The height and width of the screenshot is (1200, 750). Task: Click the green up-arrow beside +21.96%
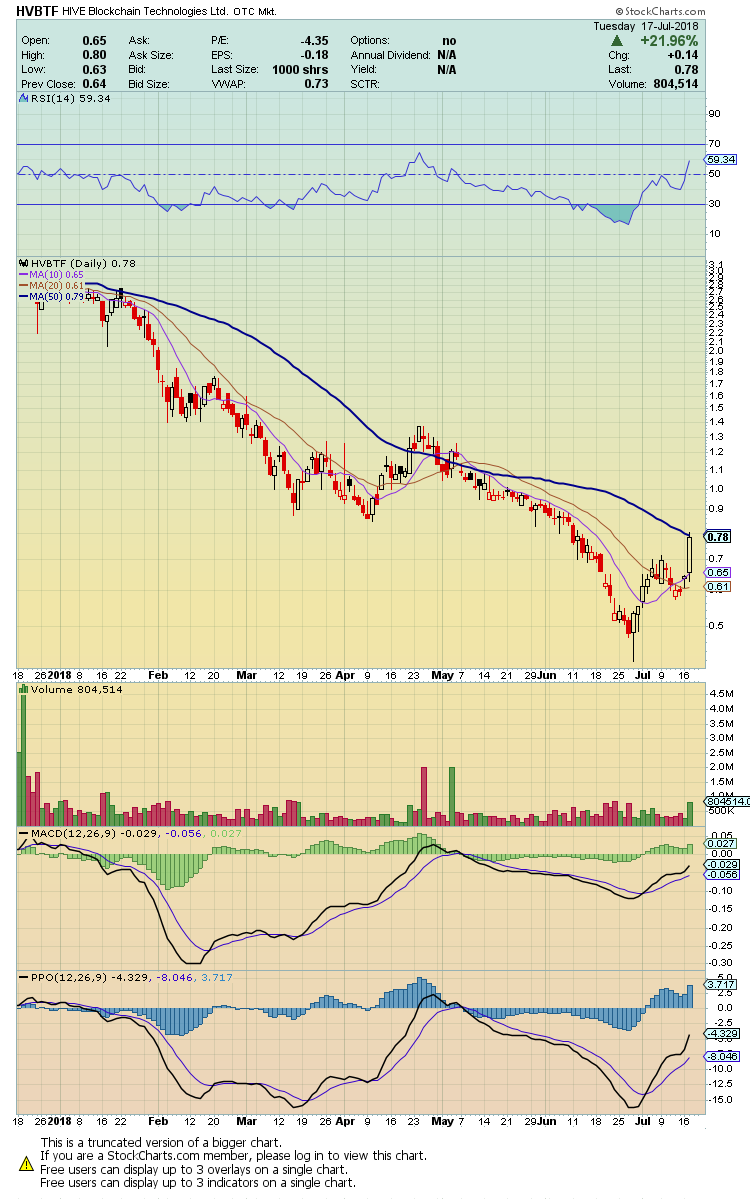click(x=619, y=40)
